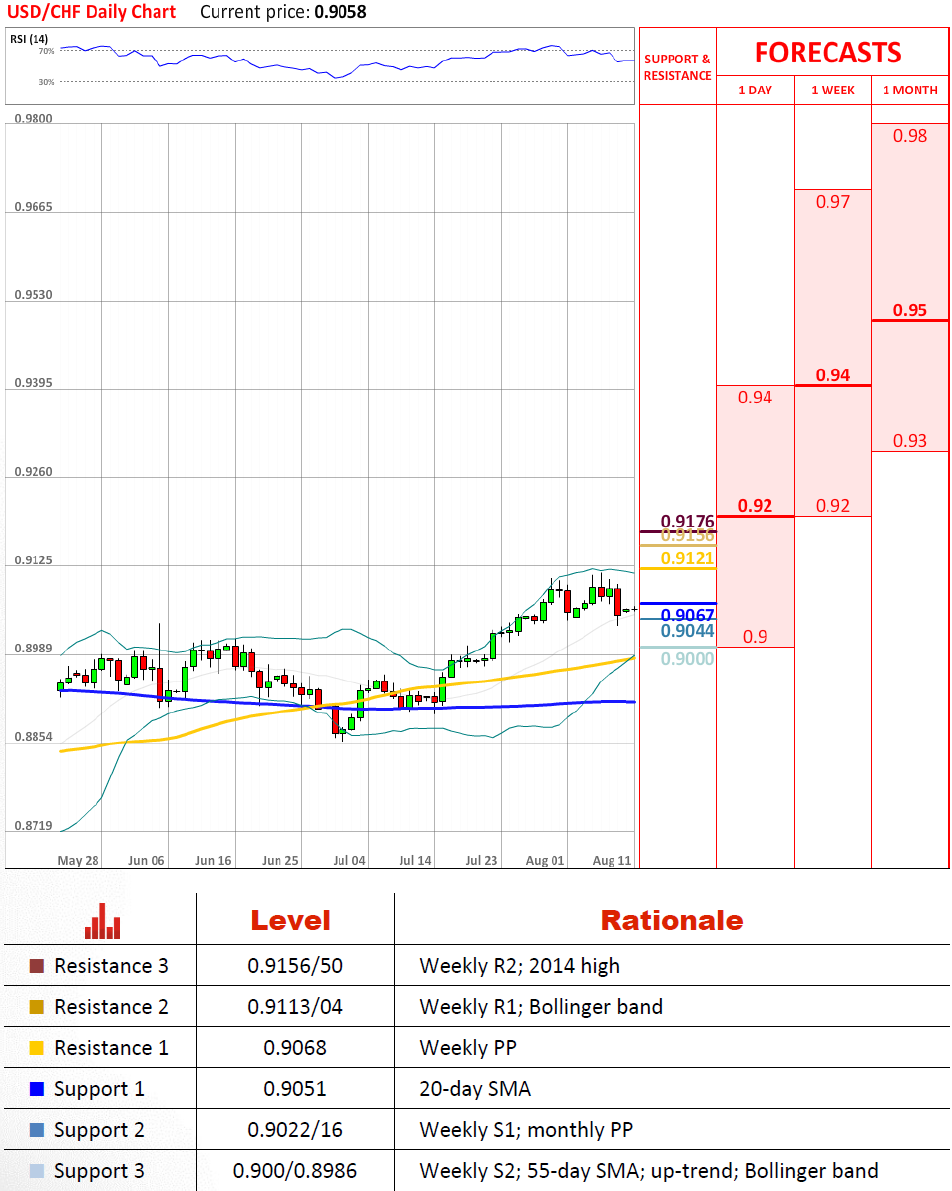Click the 0.98 value in 1 MONTH forecast
Viewport: 952px width, 1191px height.
point(910,136)
